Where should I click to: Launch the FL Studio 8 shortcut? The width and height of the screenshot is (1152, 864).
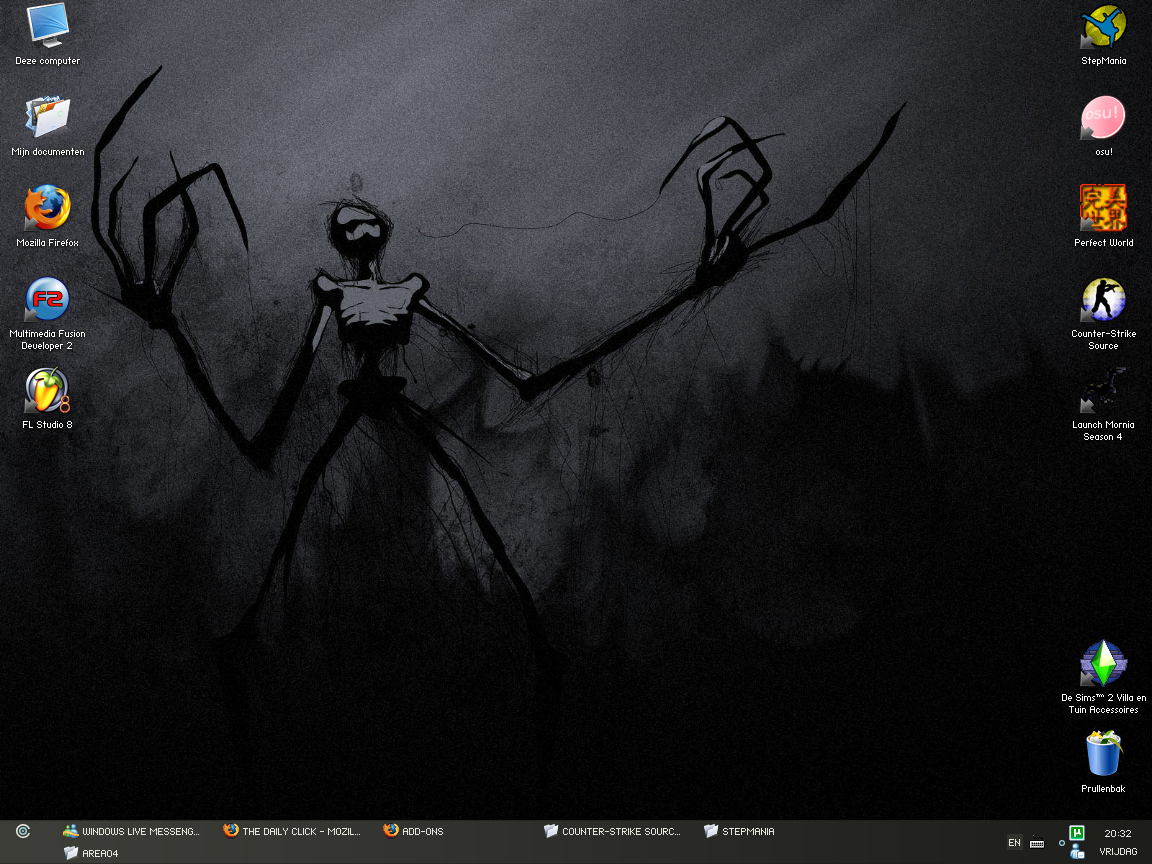click(x=48, y=399)
